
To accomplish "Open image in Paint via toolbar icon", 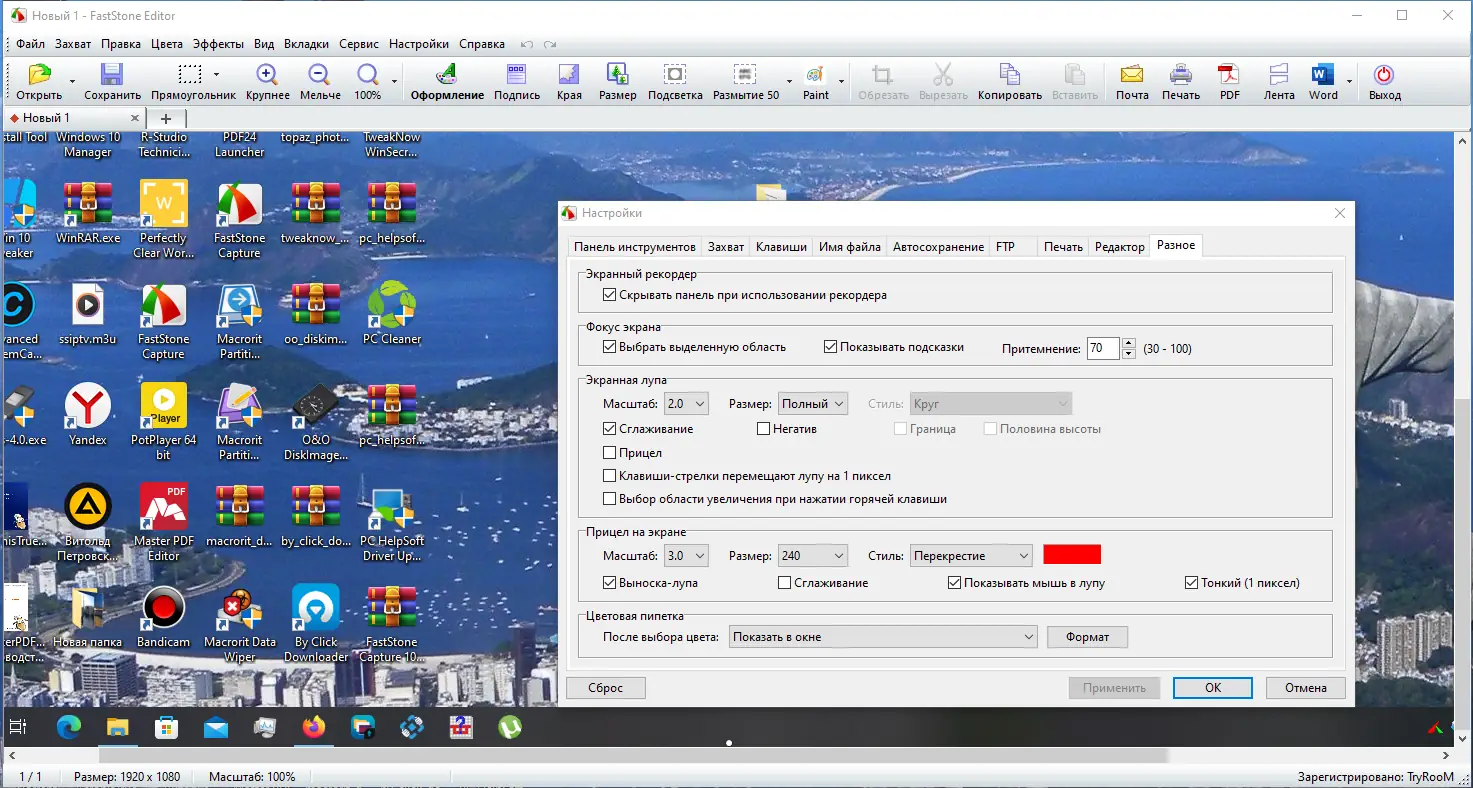I will point(815,75).
